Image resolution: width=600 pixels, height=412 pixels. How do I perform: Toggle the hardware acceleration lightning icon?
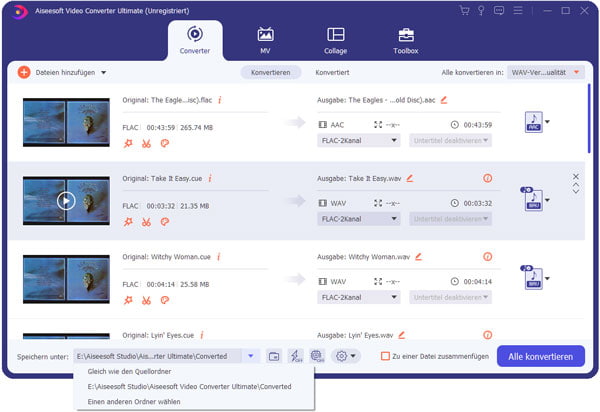click(295, 356)
